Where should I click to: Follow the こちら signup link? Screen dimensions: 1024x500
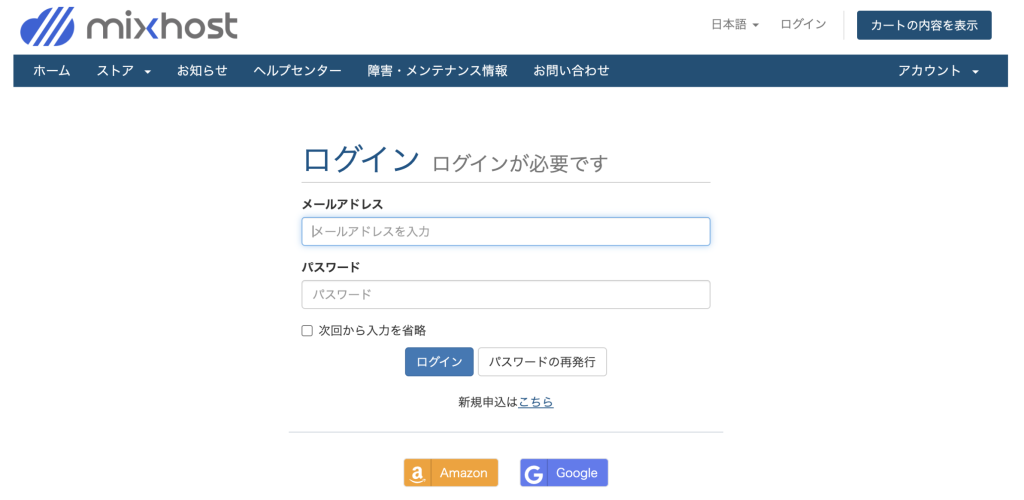point(535,402)
